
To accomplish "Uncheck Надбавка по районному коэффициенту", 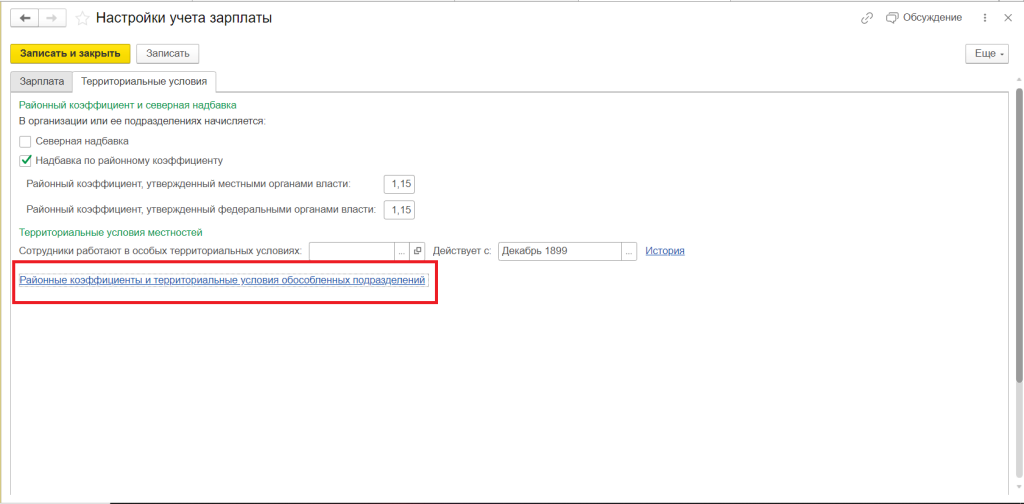I will (25, 160).
